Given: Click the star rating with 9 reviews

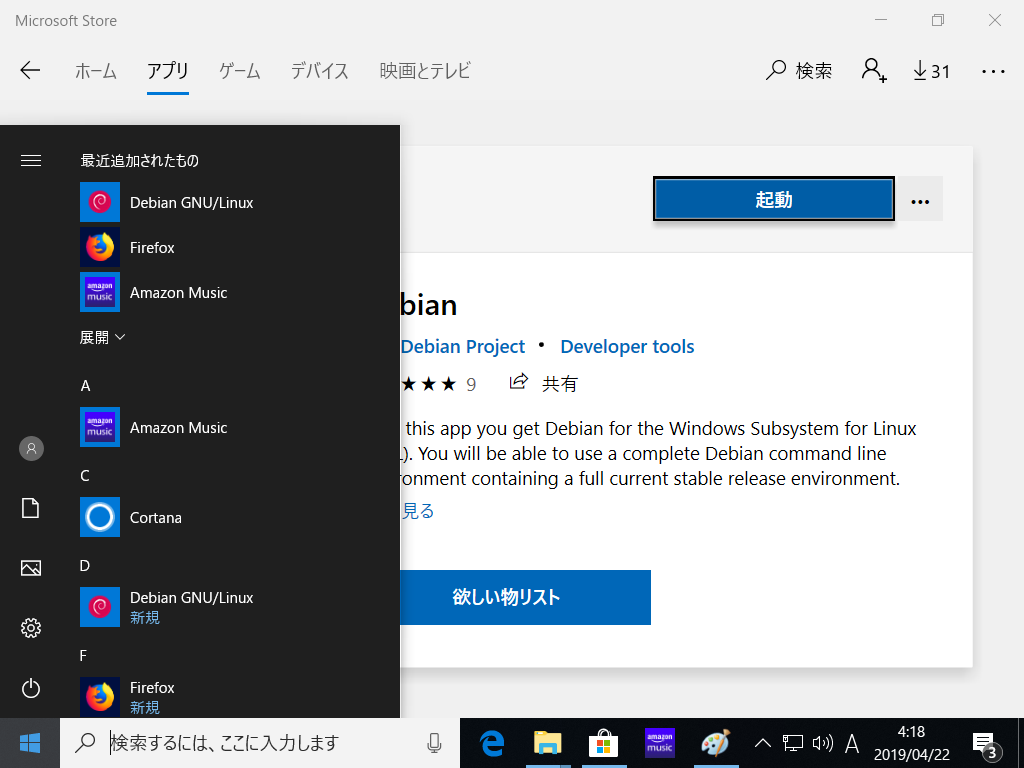Looking at the screenshot, I should coord(438,384).
